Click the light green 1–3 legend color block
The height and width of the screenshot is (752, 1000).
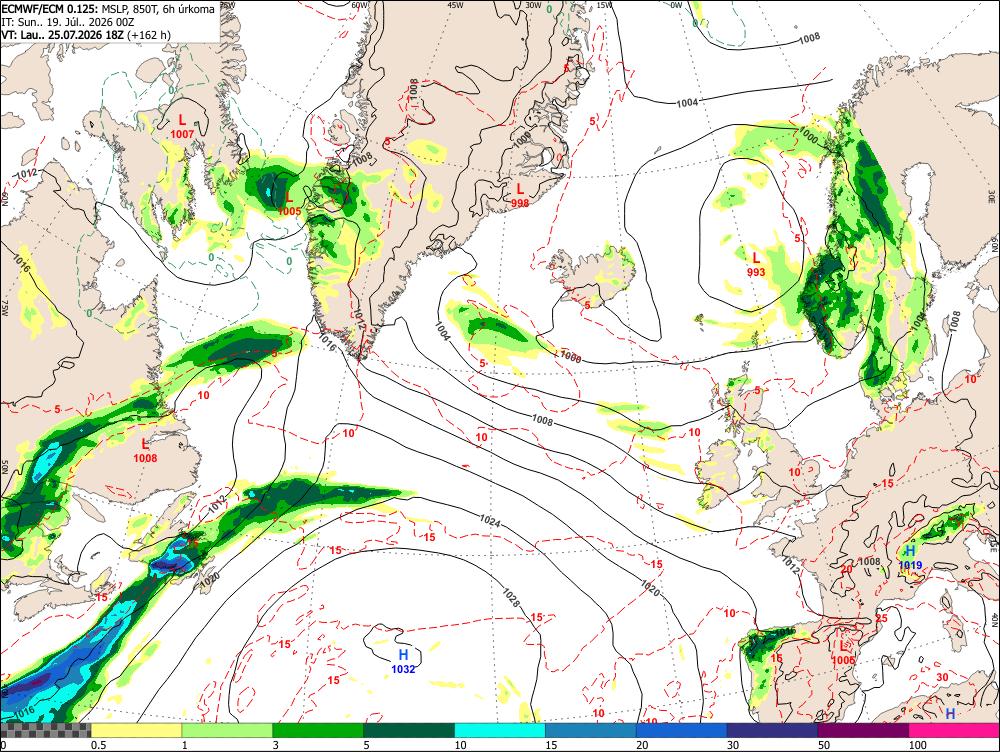tap(227, 730)
